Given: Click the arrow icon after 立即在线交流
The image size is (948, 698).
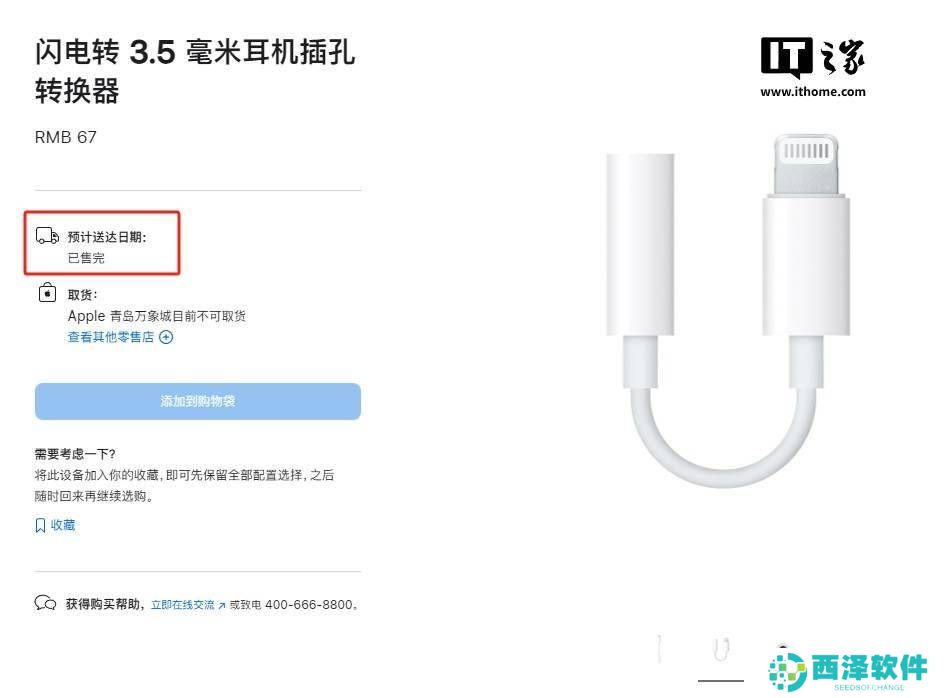Looking at the screenshot, I should pos(221,605).
